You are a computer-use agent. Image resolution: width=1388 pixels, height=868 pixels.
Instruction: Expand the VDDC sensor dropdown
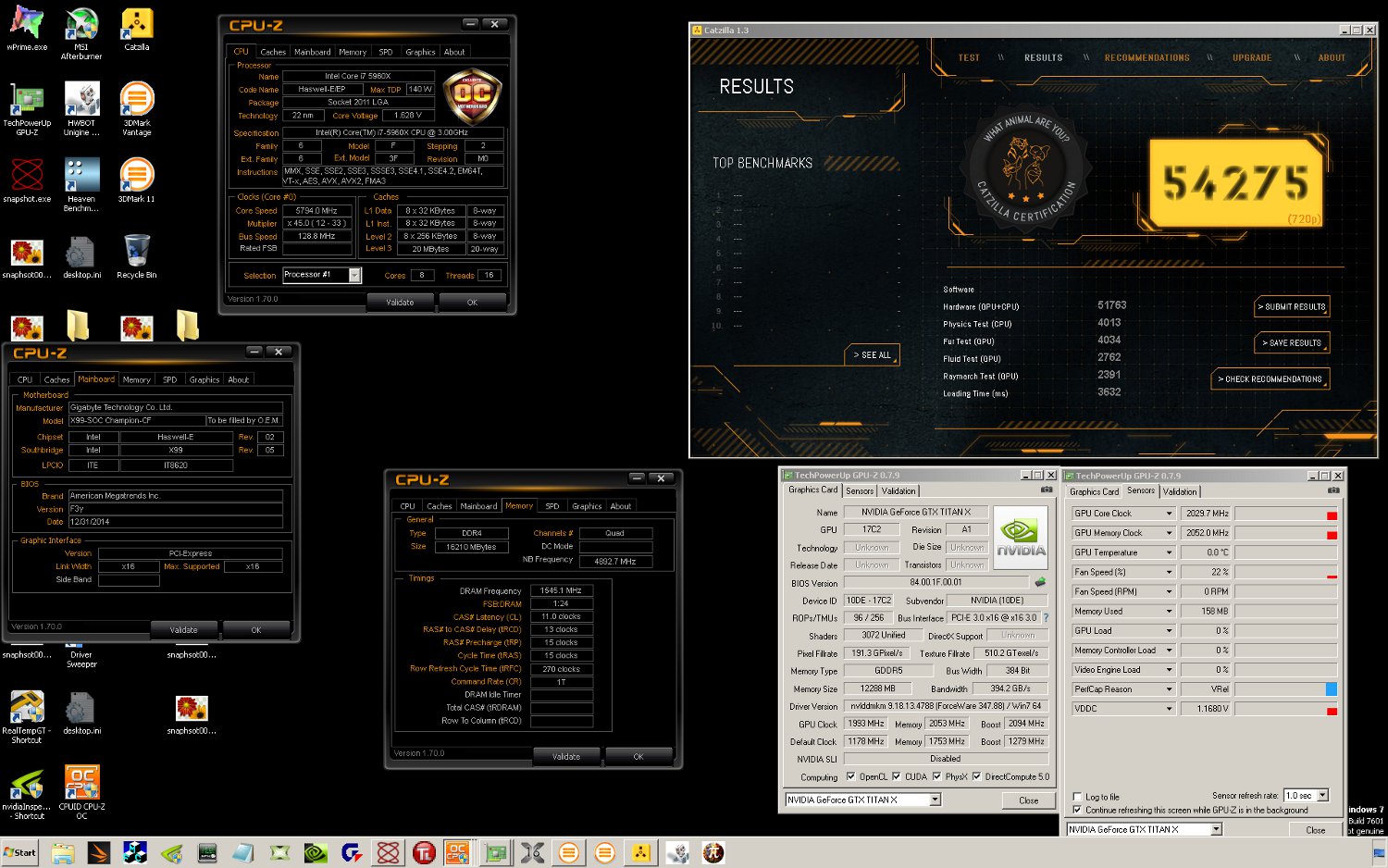click(x=1169, y=709)
